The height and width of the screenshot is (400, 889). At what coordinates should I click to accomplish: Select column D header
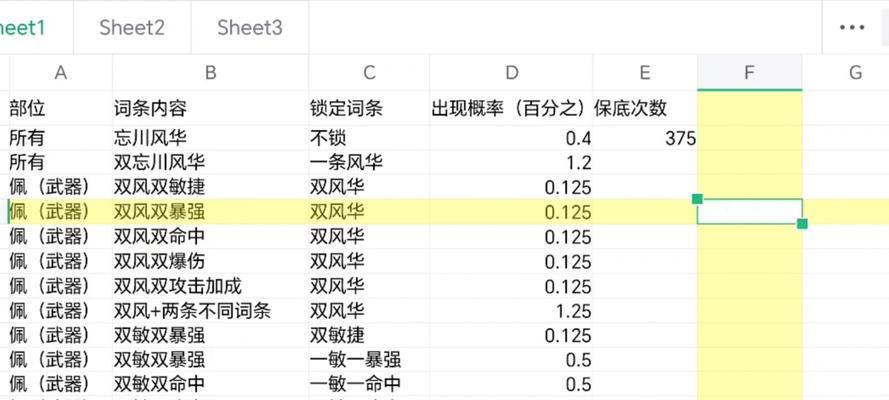point(511,73)
